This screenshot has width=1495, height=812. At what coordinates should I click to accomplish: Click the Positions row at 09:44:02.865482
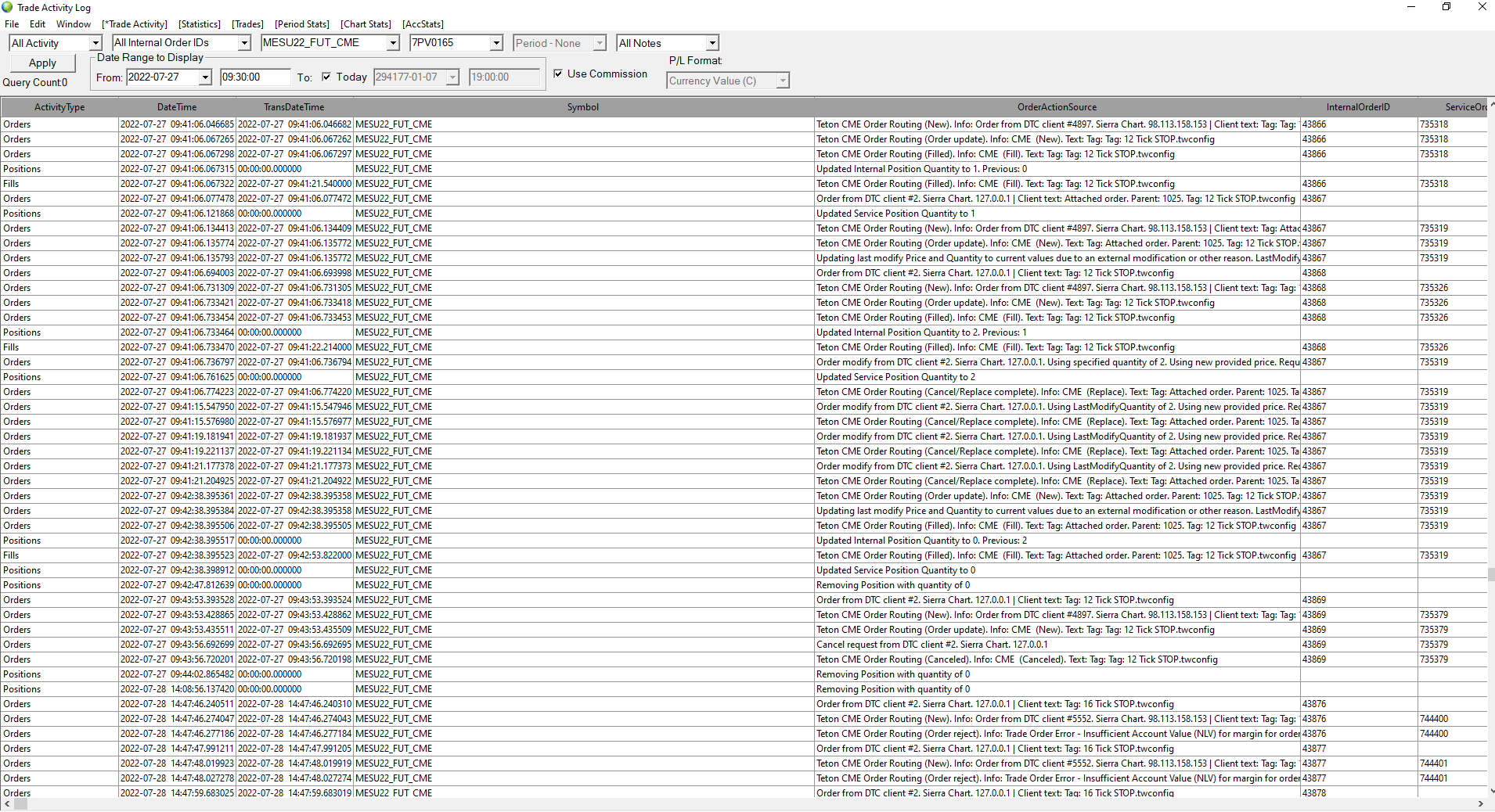744,674
